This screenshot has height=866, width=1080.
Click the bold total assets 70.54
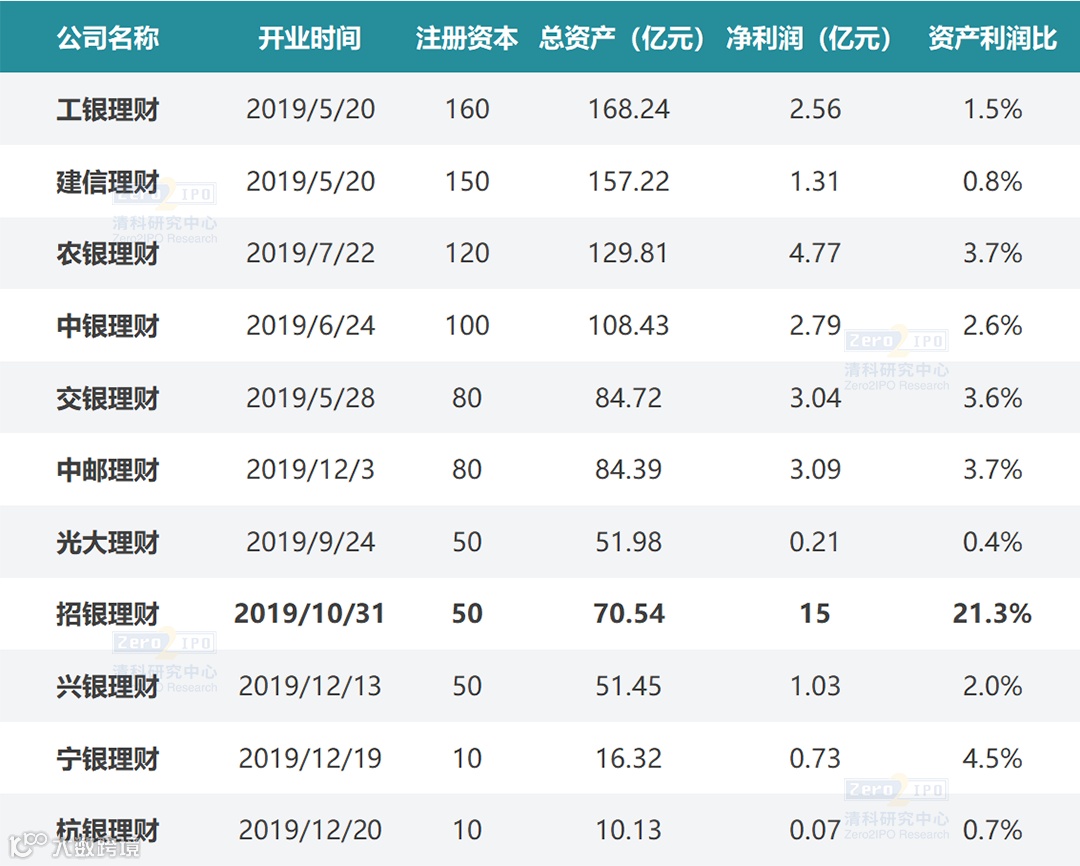(x=630, y=614)
